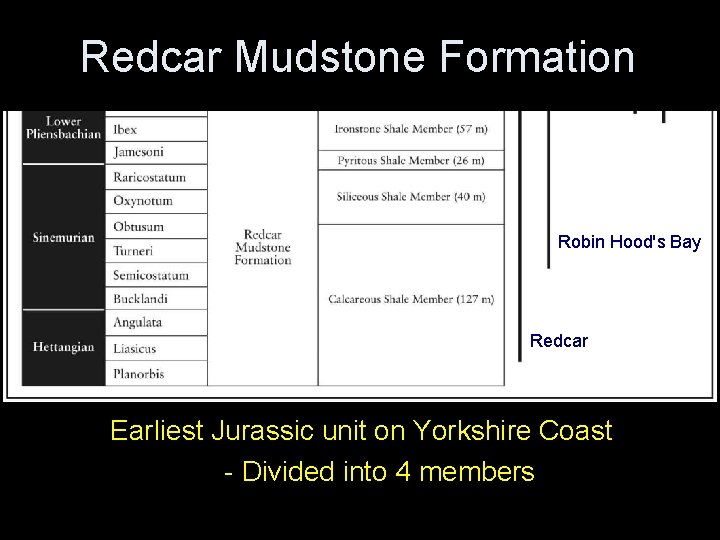Click the 'Turneri' zone row
This screenshot has height=540, width=720.
pyautogui.click(x=156, y=251)
